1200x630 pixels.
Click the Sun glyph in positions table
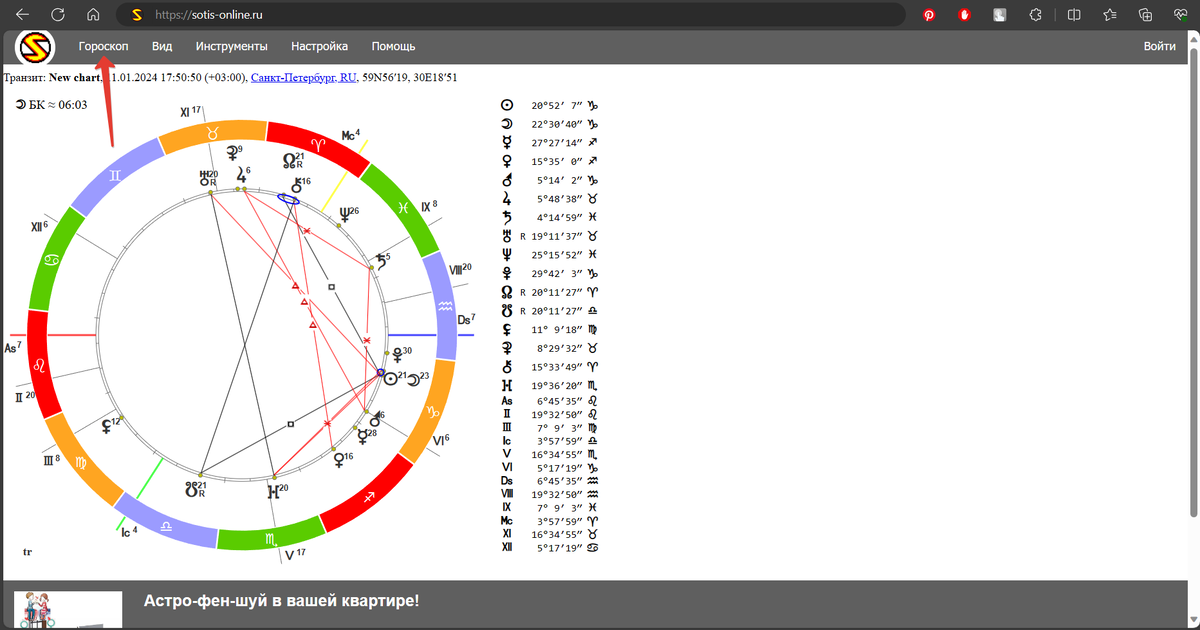(x=507, y=105)
